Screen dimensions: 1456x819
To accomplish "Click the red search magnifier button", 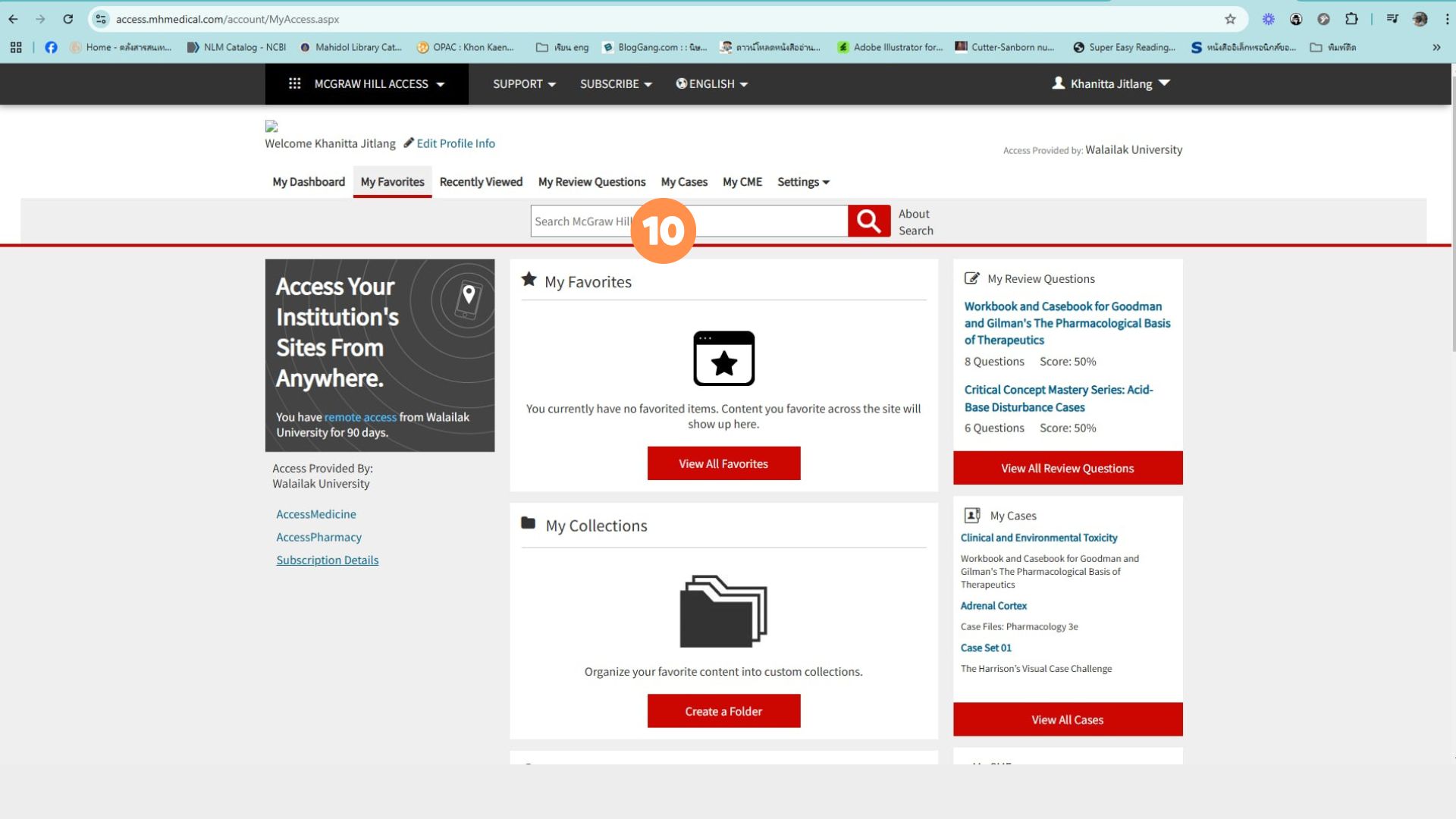I will [x=868, y=221].
